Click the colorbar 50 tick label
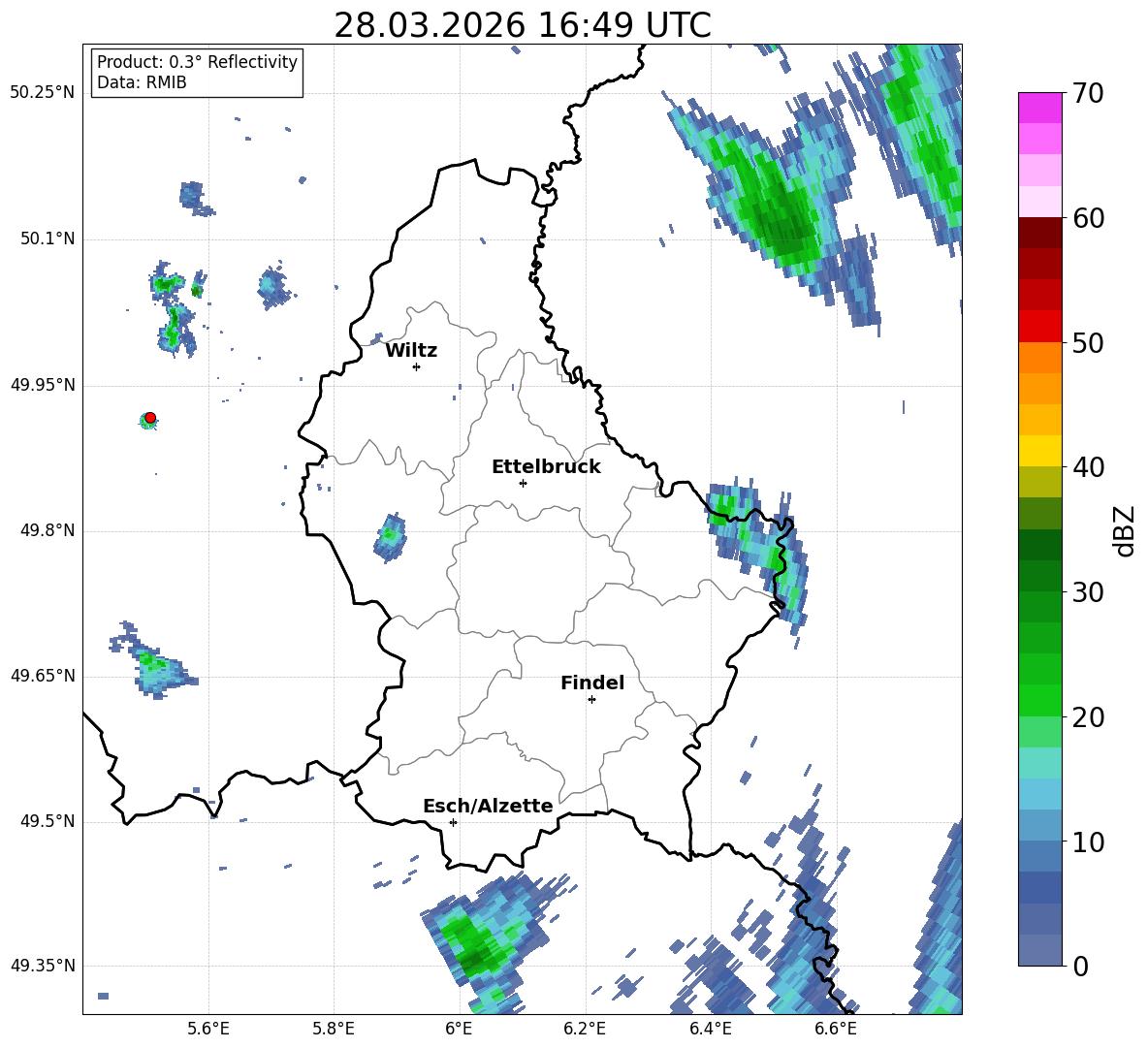Image resolution: width=1148 pixels, height=1048 pixels. pyautogui.click(x=1088, y=343)
